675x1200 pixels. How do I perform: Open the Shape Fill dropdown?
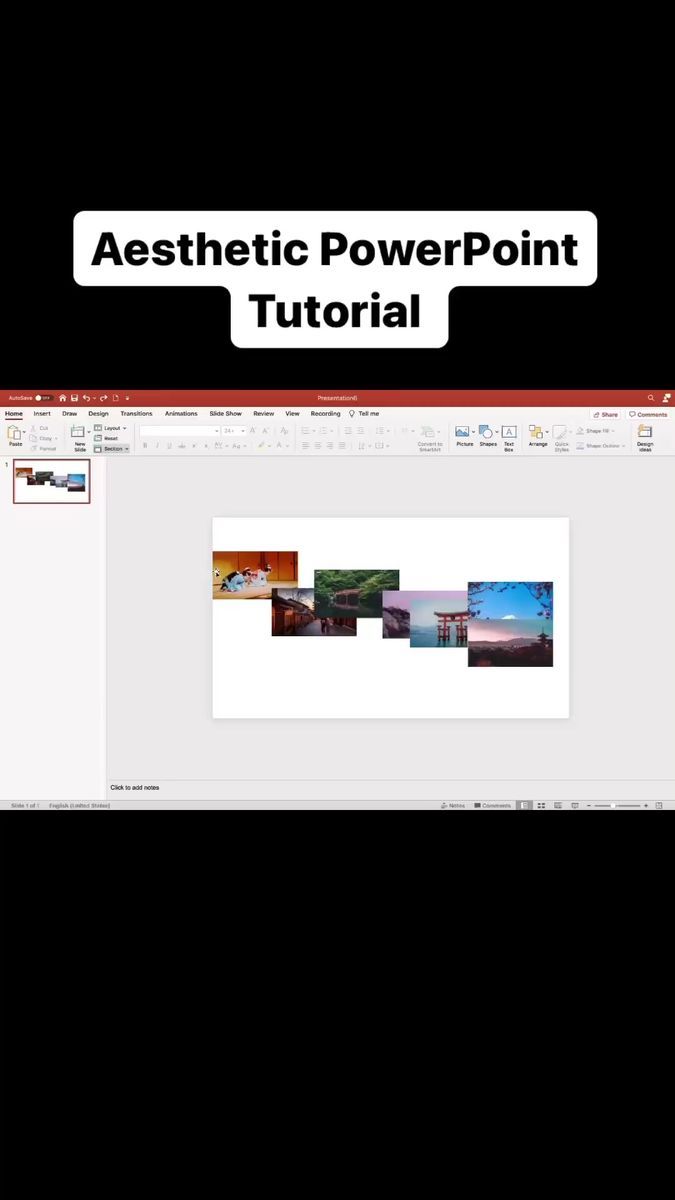coord(596,431)
